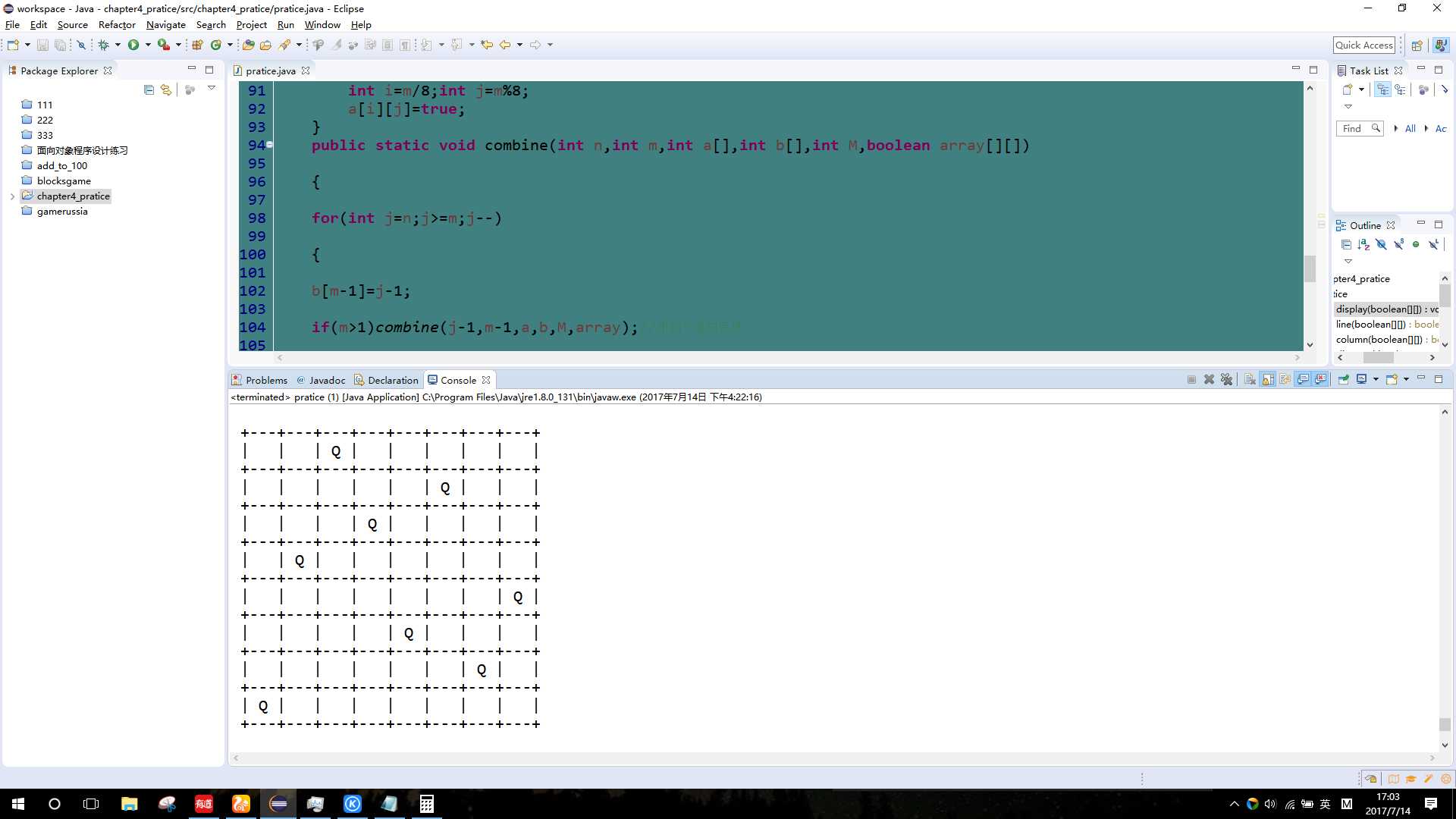Toggle Categorized view in Task List
The height and width of the screenshot is (819, 1456).
[x=1382, y=89]
